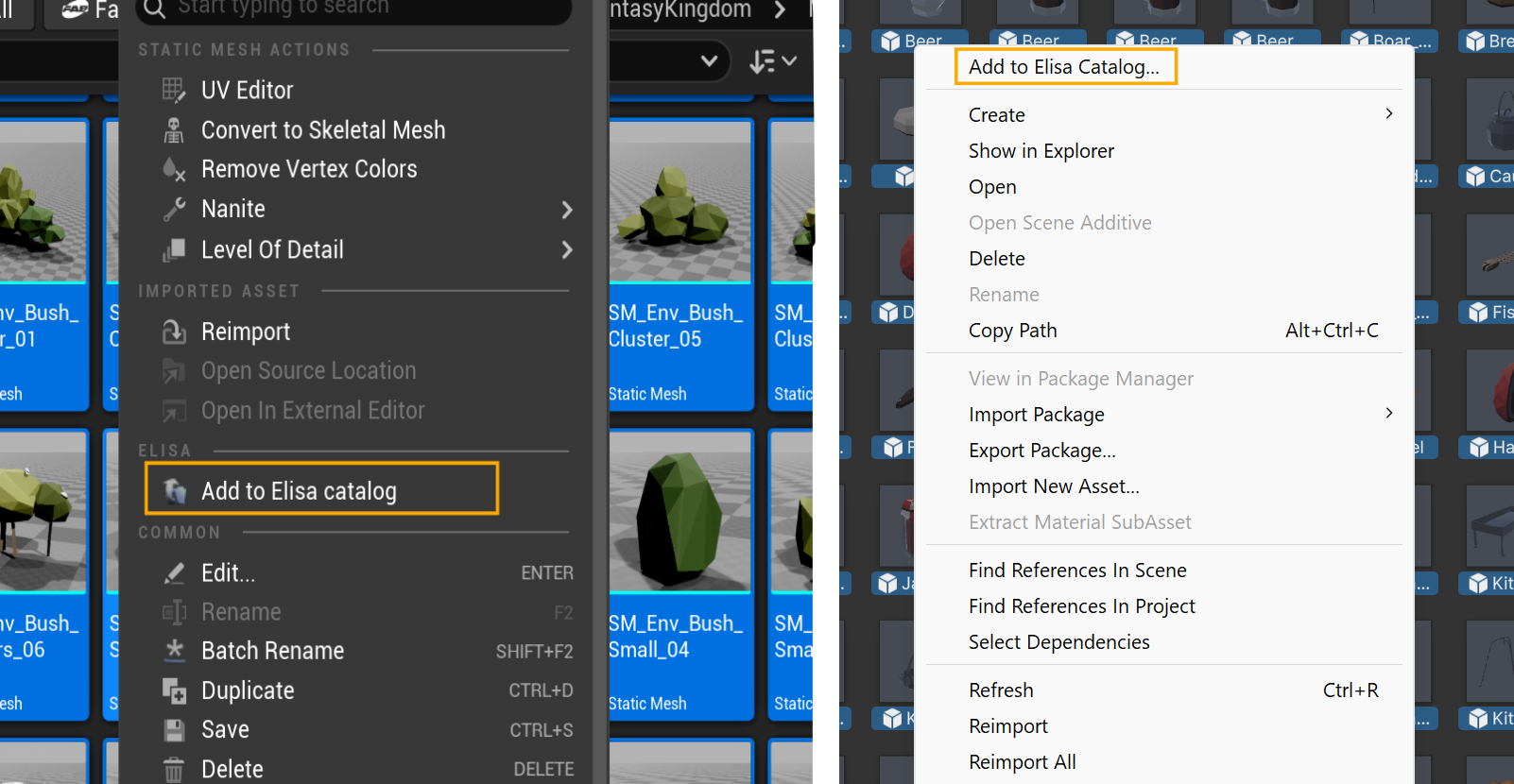The image size is (1514, 784).
Task: Expand the Import Package submenu arrow
Action: (x=1388, y=413)
